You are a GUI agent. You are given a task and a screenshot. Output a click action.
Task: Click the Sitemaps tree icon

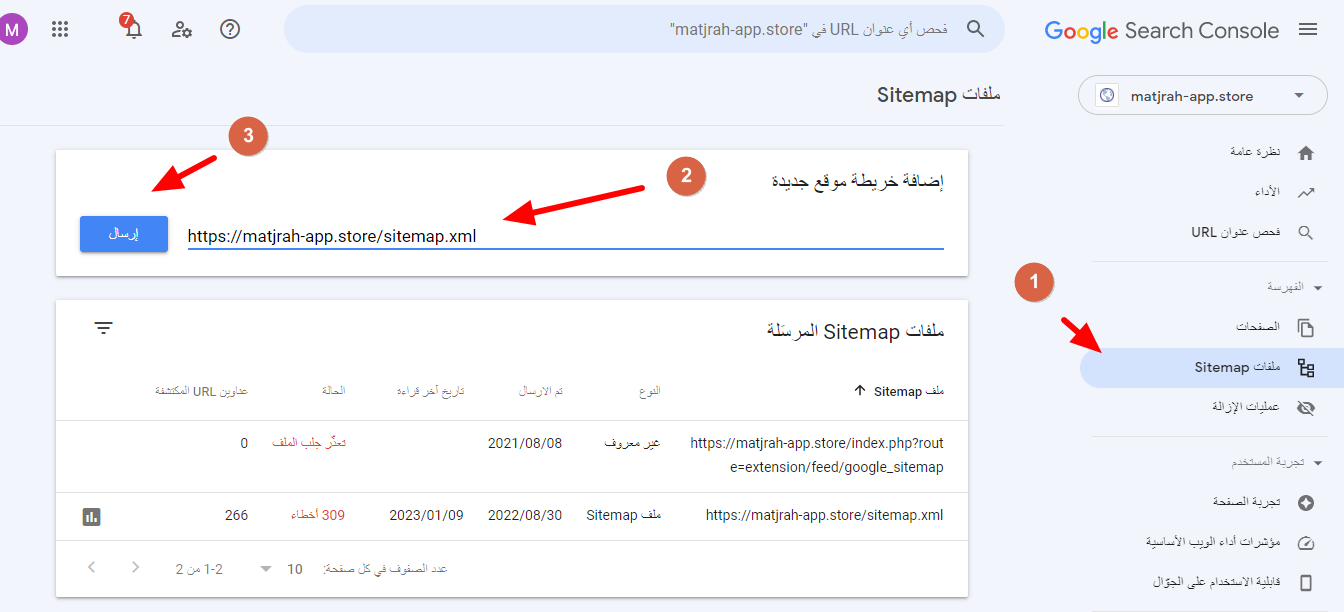(1305, 368)
